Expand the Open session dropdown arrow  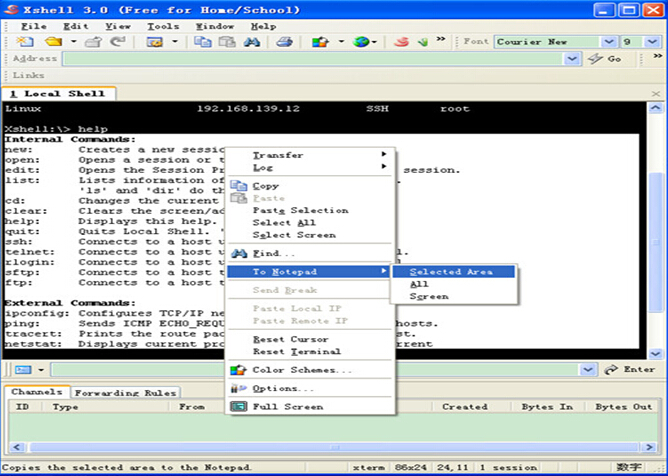pos(74,42)
